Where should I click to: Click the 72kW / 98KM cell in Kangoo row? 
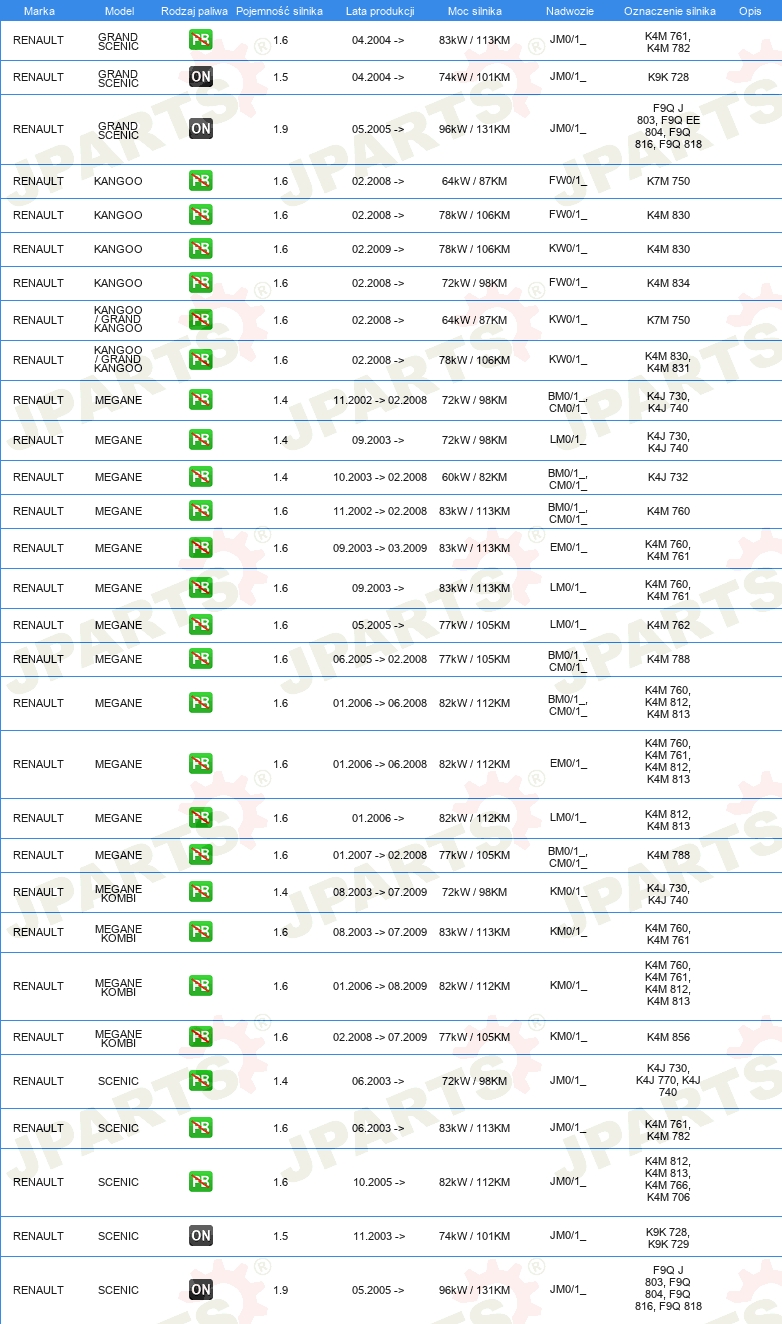click(474, 283)
